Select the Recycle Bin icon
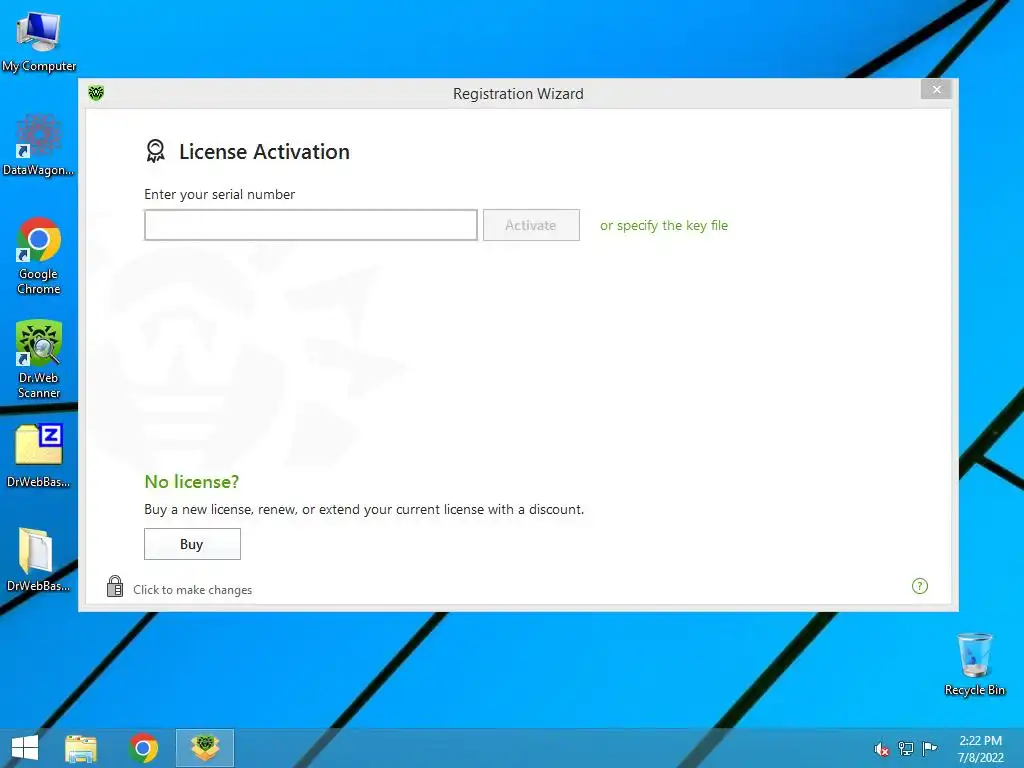Image resolution: width=1024 pixels, height=768 pixels. click(974, 664)
